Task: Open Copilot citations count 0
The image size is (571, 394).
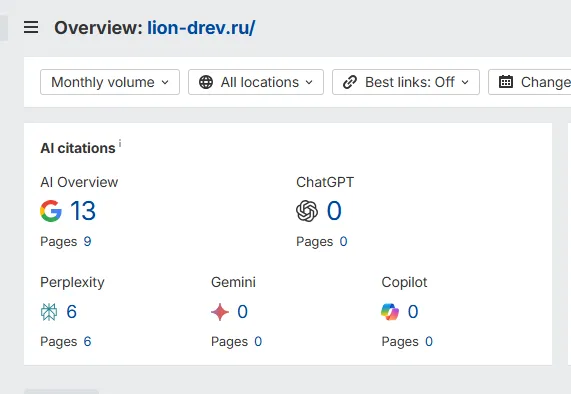Action: coord(413,312)
